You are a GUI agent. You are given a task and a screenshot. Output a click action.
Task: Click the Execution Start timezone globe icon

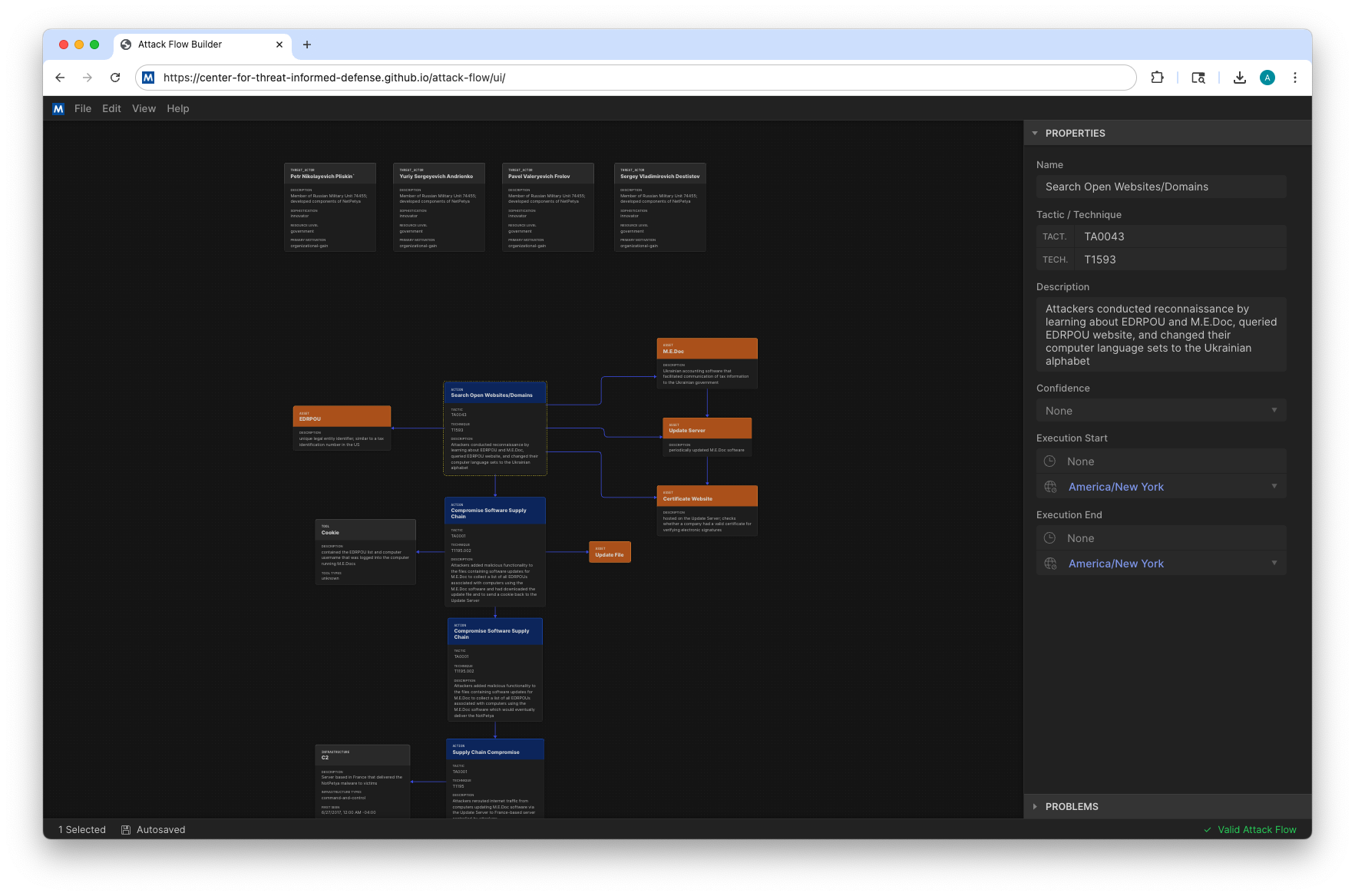pyautogui.click(x=1050, y=487)
